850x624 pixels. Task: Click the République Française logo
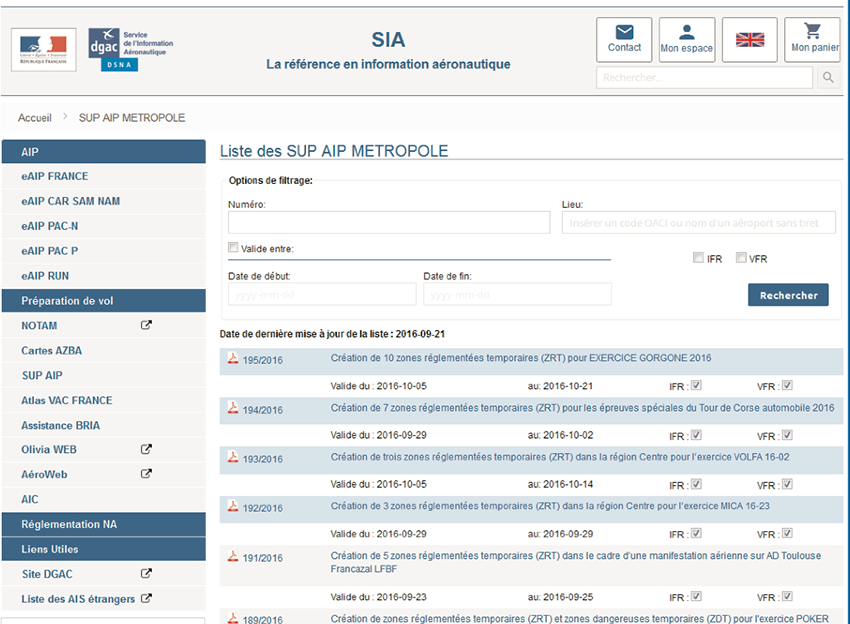pos(43,50)
